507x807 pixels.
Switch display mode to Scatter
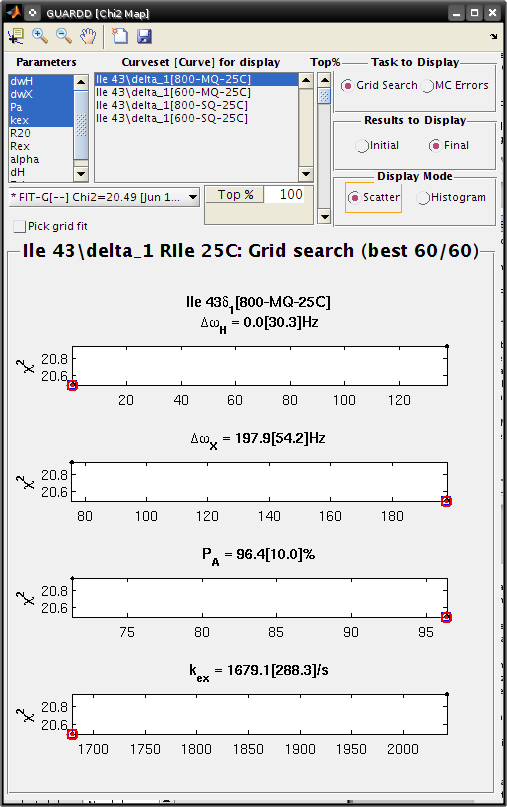point(354,198)
